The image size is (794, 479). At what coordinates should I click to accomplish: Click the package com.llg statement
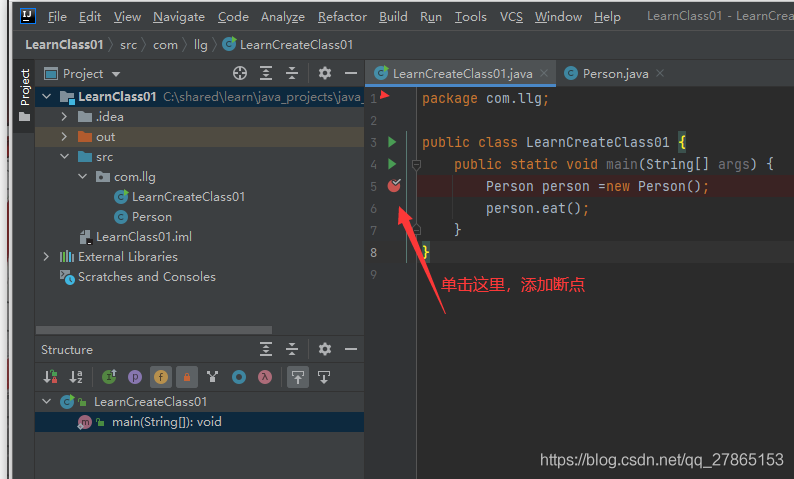point(485,98)
